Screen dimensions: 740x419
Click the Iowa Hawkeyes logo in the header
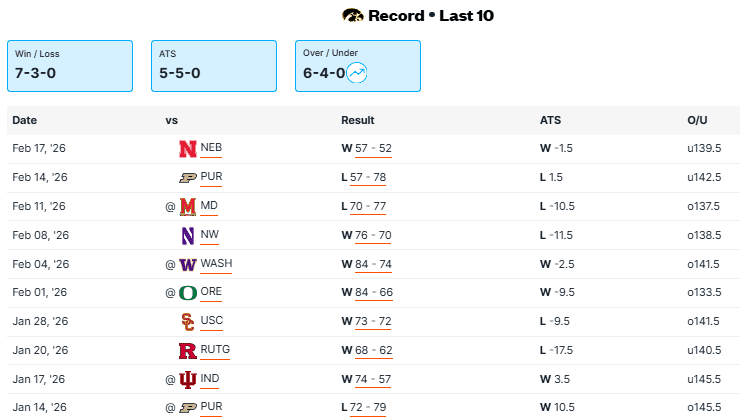point(353,15)
